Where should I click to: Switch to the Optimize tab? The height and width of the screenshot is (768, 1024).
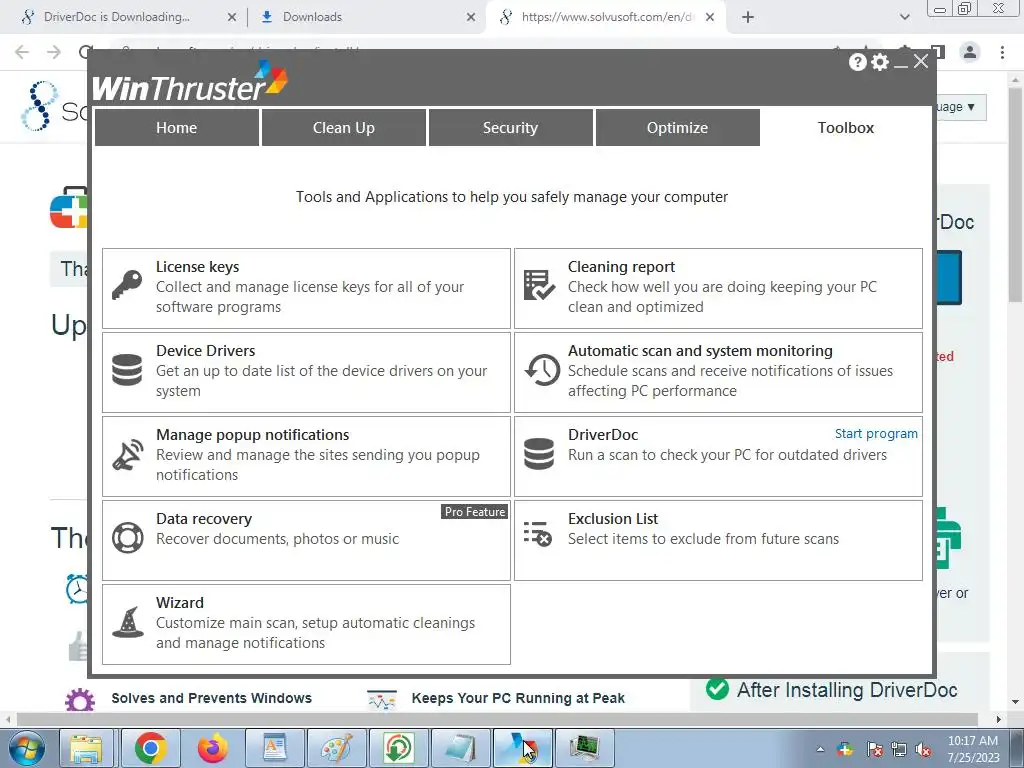click(x=677, y=127)
